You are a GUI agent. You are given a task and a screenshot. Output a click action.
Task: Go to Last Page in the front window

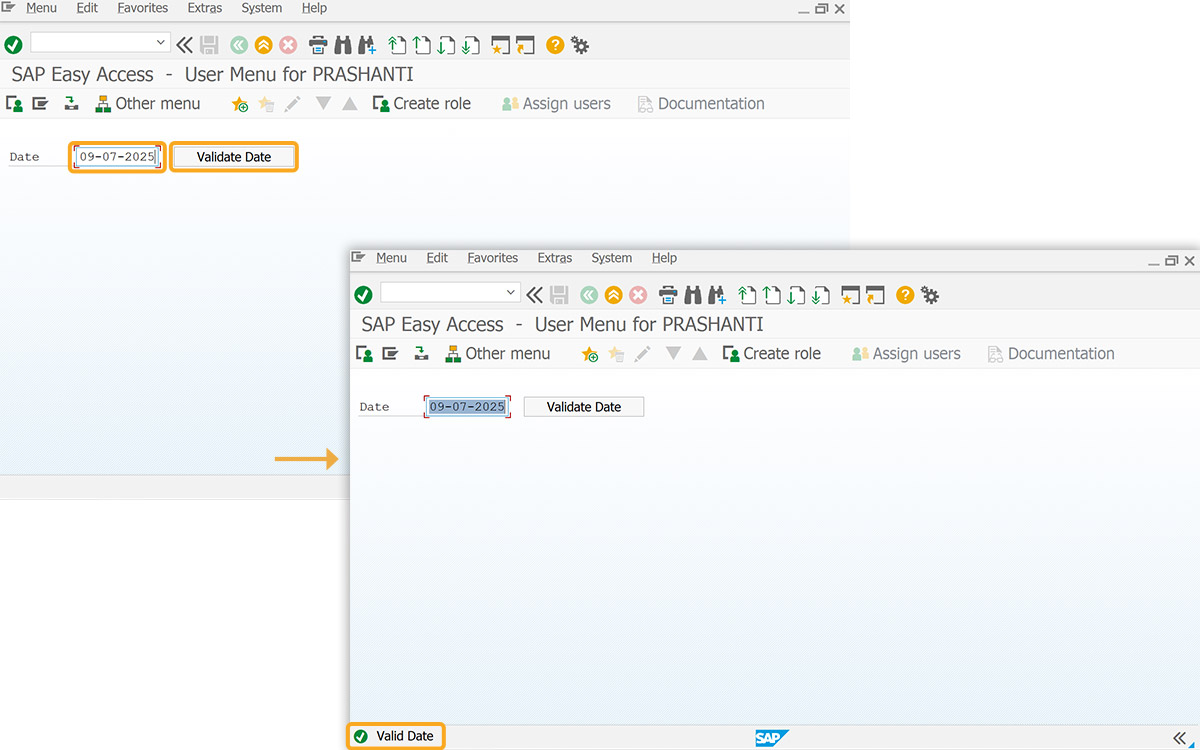(820, 295)
